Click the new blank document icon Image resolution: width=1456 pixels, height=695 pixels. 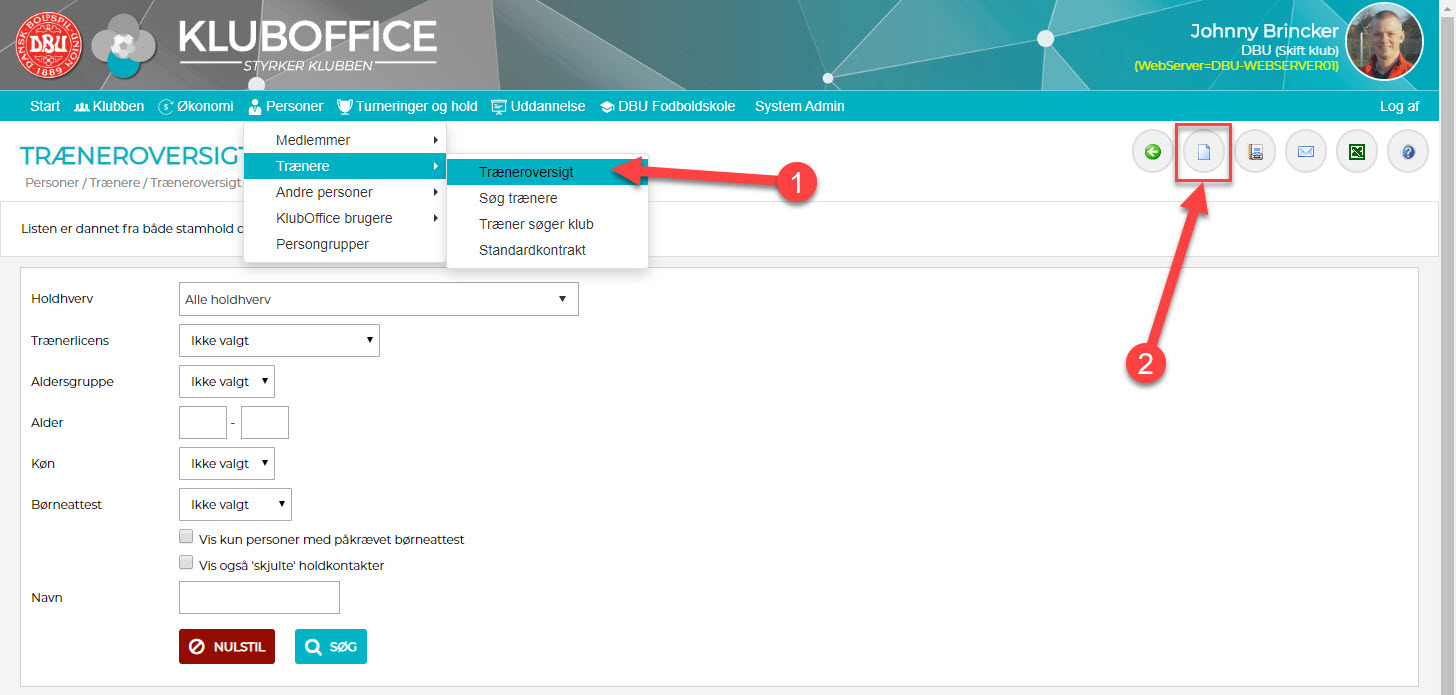tap(1204, 152)
